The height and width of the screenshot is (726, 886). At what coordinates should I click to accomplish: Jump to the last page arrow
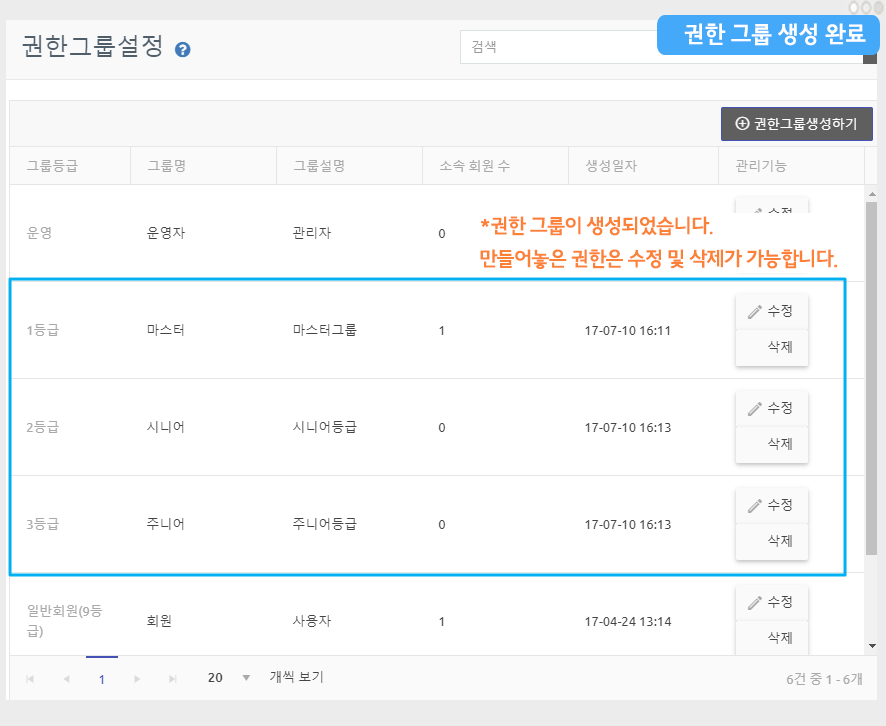[173, 679]
